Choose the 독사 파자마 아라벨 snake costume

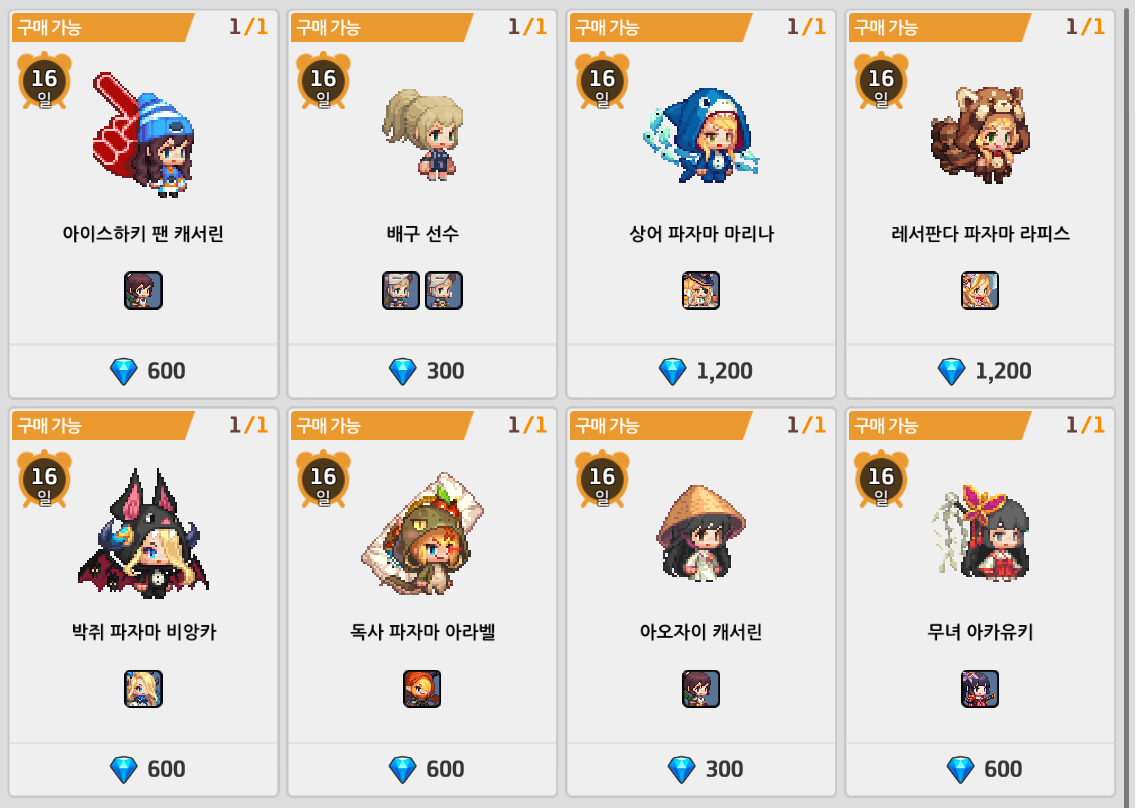point(423,534)
